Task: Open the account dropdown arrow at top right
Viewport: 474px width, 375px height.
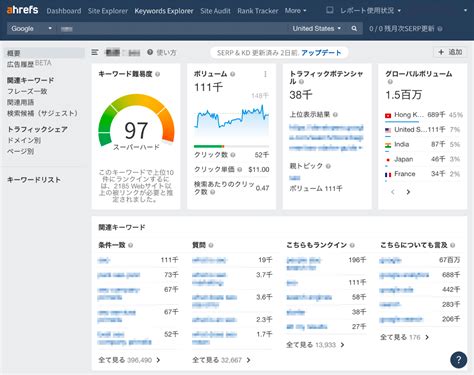Action: pos(465,11)
